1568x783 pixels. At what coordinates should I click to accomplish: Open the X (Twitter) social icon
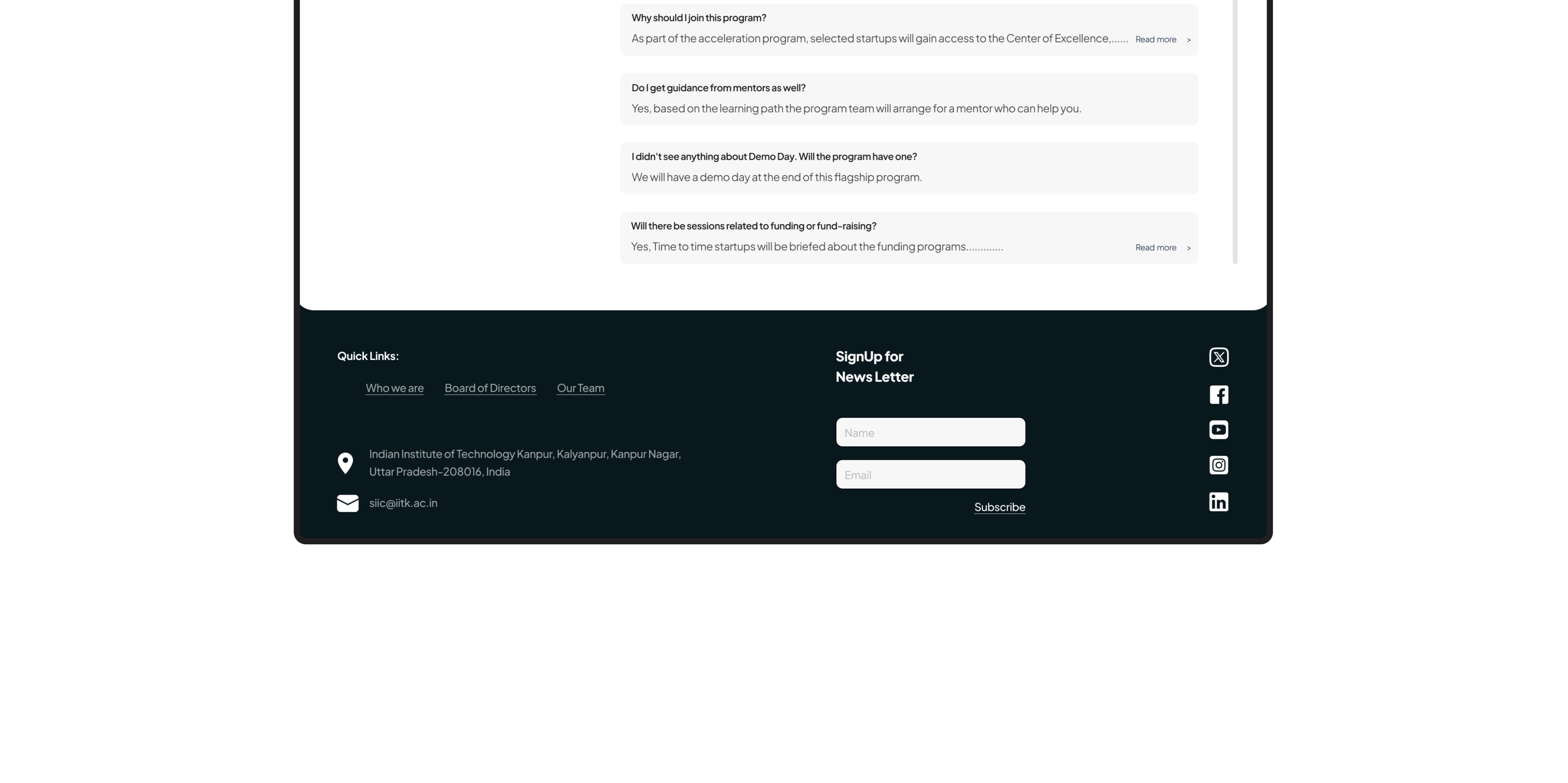[x=1219, y=357]
